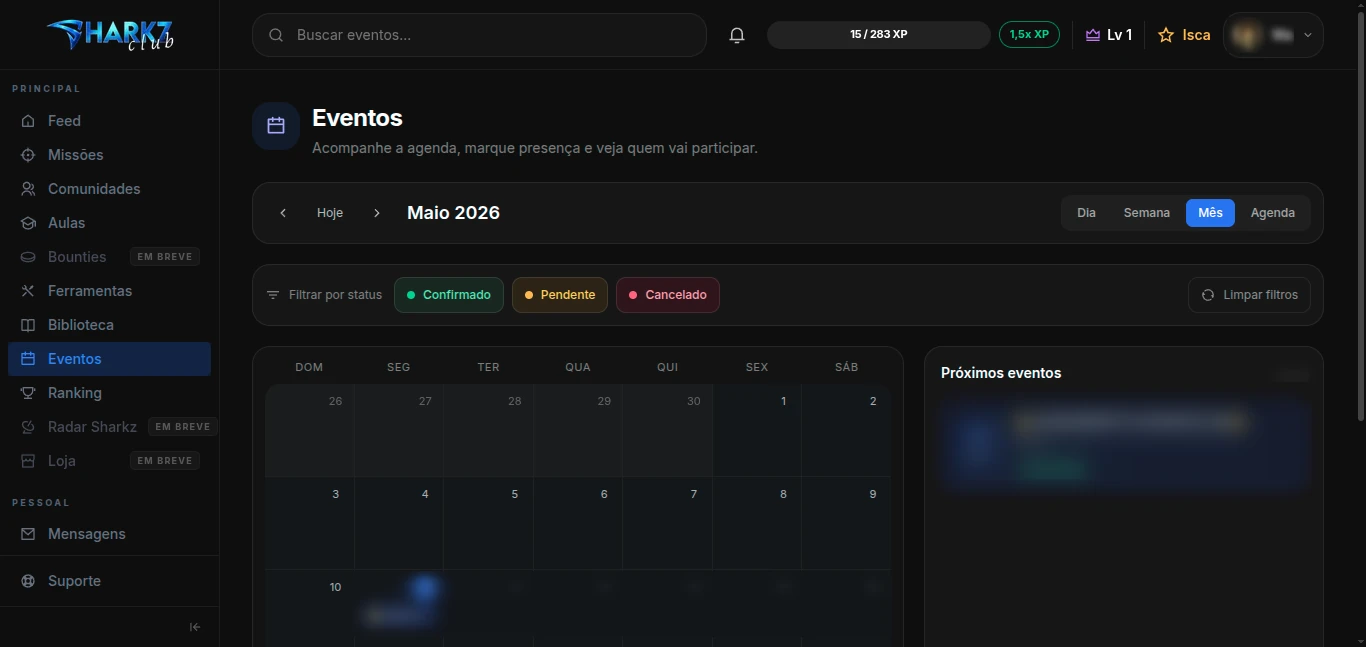Click the Ranking trophy icon
The image size is (1366, 647).
coord(28,393)
